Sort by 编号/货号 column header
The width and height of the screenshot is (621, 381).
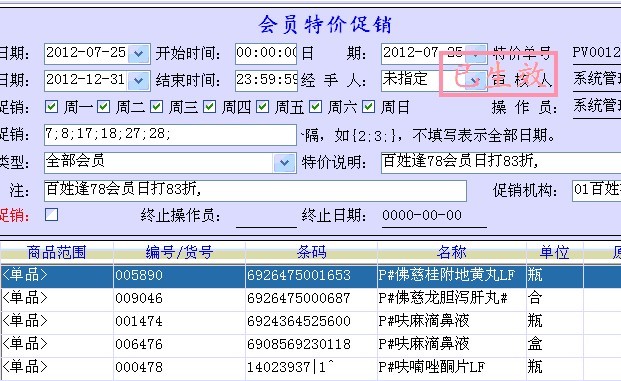tap(179, 252)
